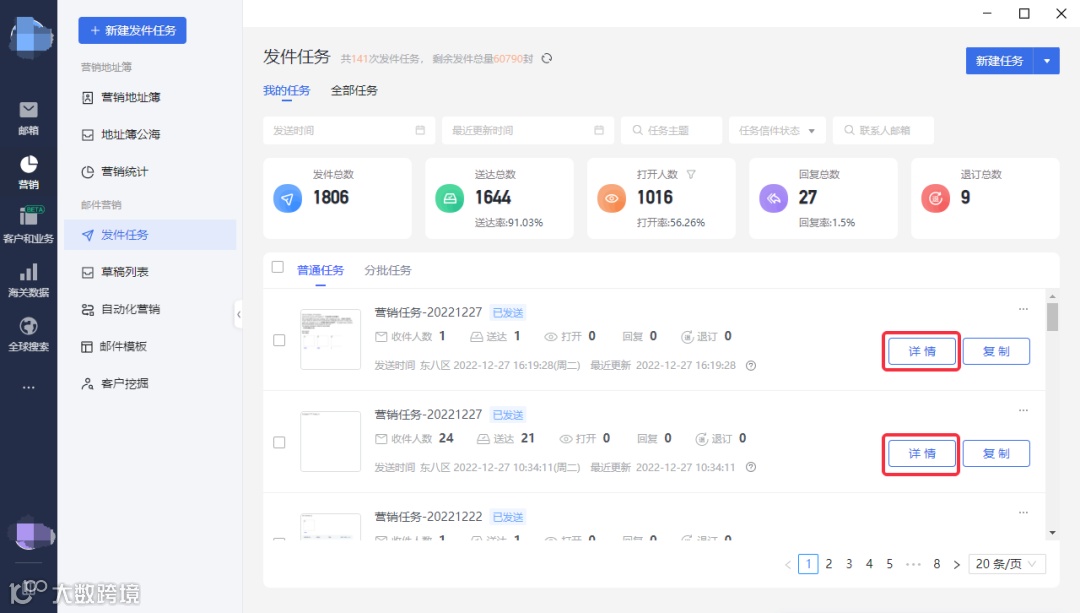Click the 回复总数 purple reply icon

773,198
